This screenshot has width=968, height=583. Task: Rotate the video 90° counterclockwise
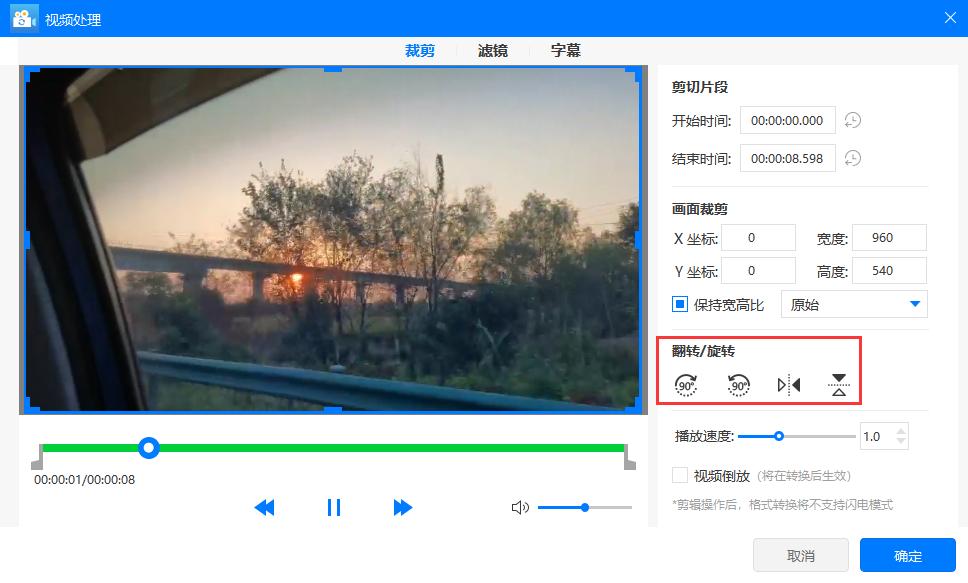[738, 384]
